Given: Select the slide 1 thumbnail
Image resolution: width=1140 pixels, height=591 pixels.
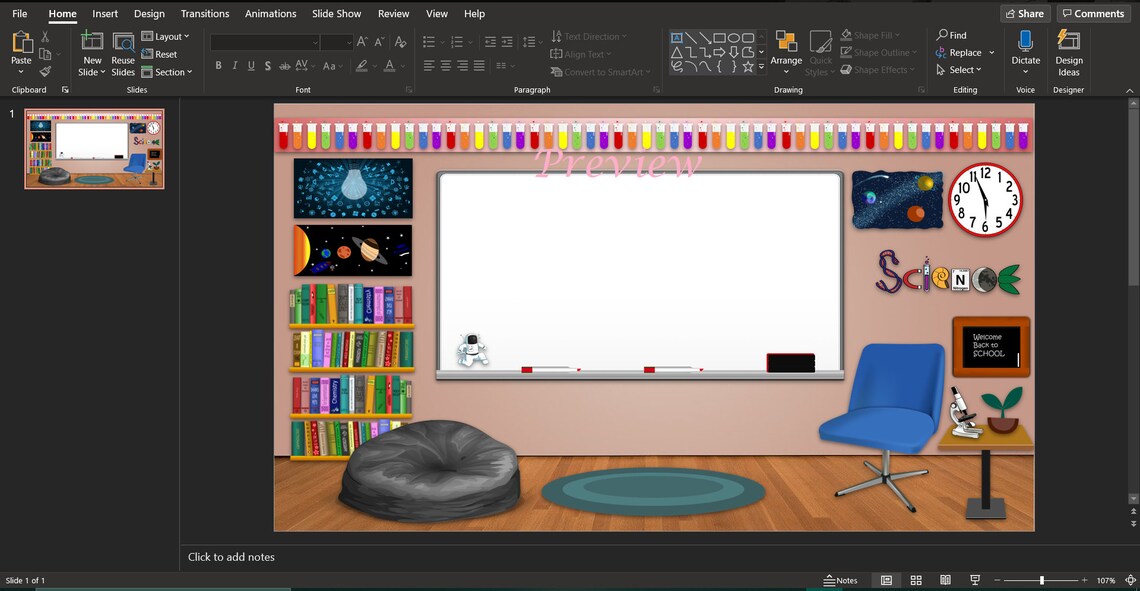Looking at the screenshot, I should point(93,148).
